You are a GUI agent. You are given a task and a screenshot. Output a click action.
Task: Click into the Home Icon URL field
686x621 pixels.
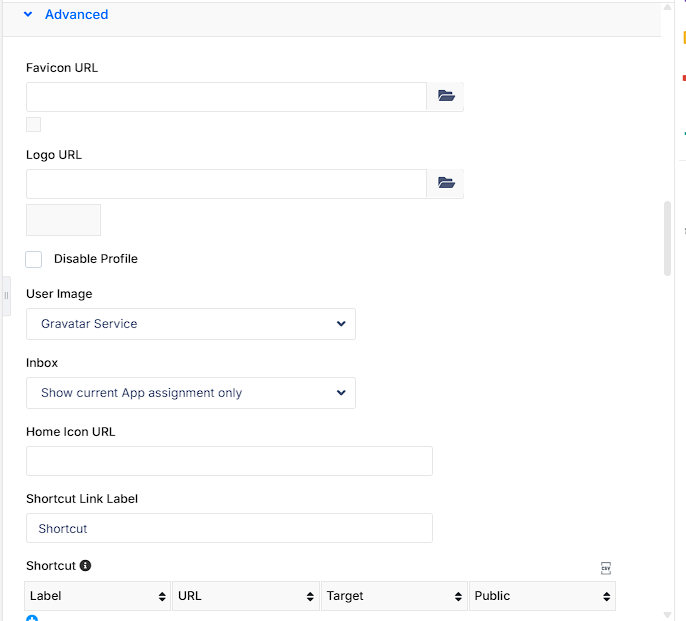[229, 461]
